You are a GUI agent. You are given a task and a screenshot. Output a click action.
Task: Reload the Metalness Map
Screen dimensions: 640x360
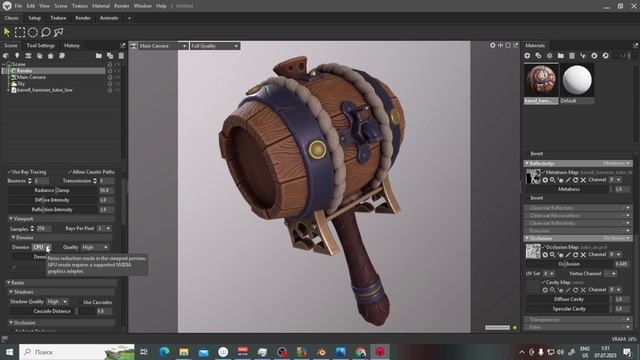click(x=576, y=180)
